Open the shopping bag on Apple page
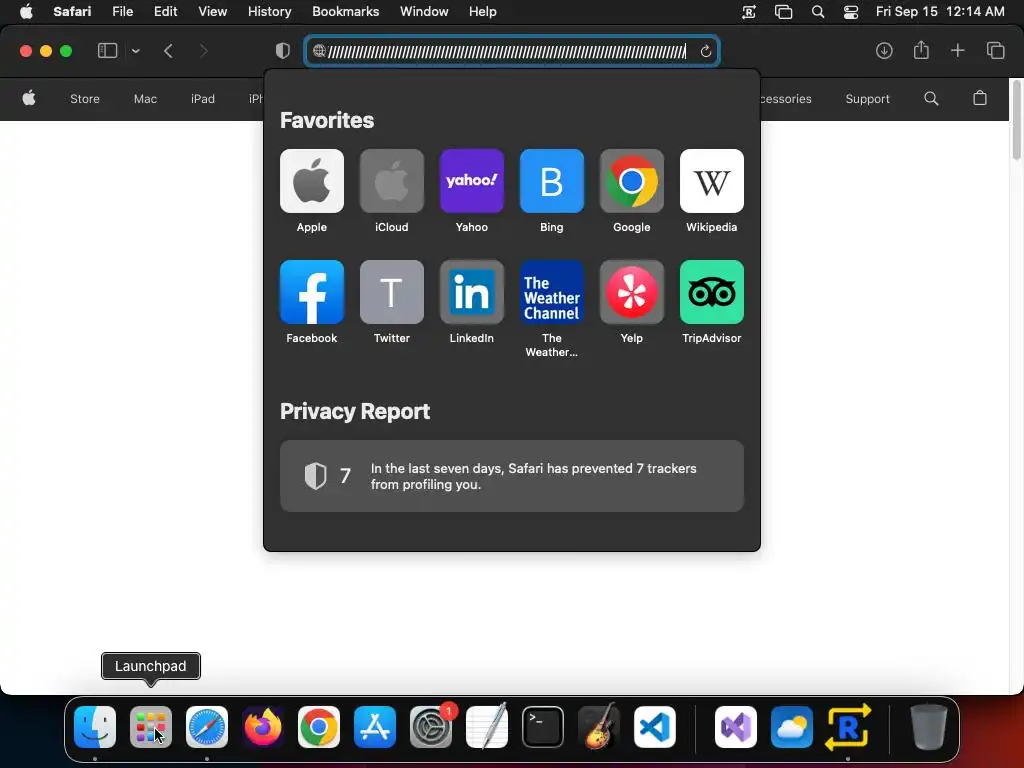Screen dimensions: 1024x768 tap(980, 98)
